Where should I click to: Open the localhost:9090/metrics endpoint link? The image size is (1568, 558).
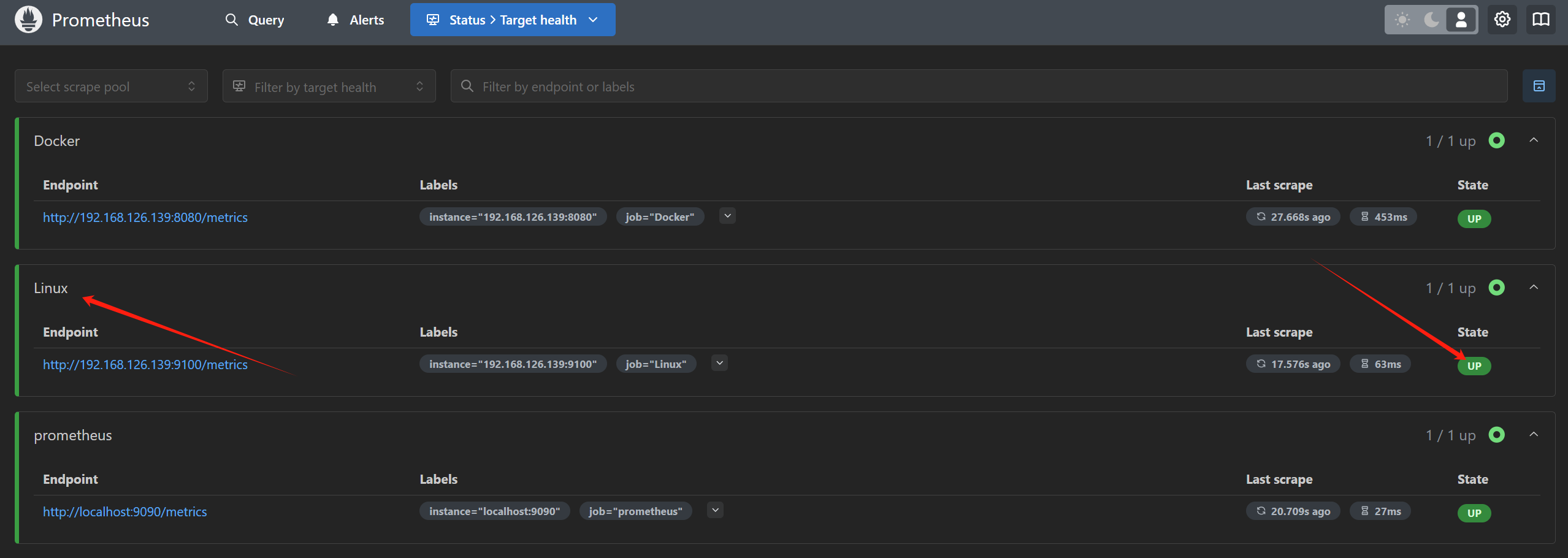[x=124, y=511]
